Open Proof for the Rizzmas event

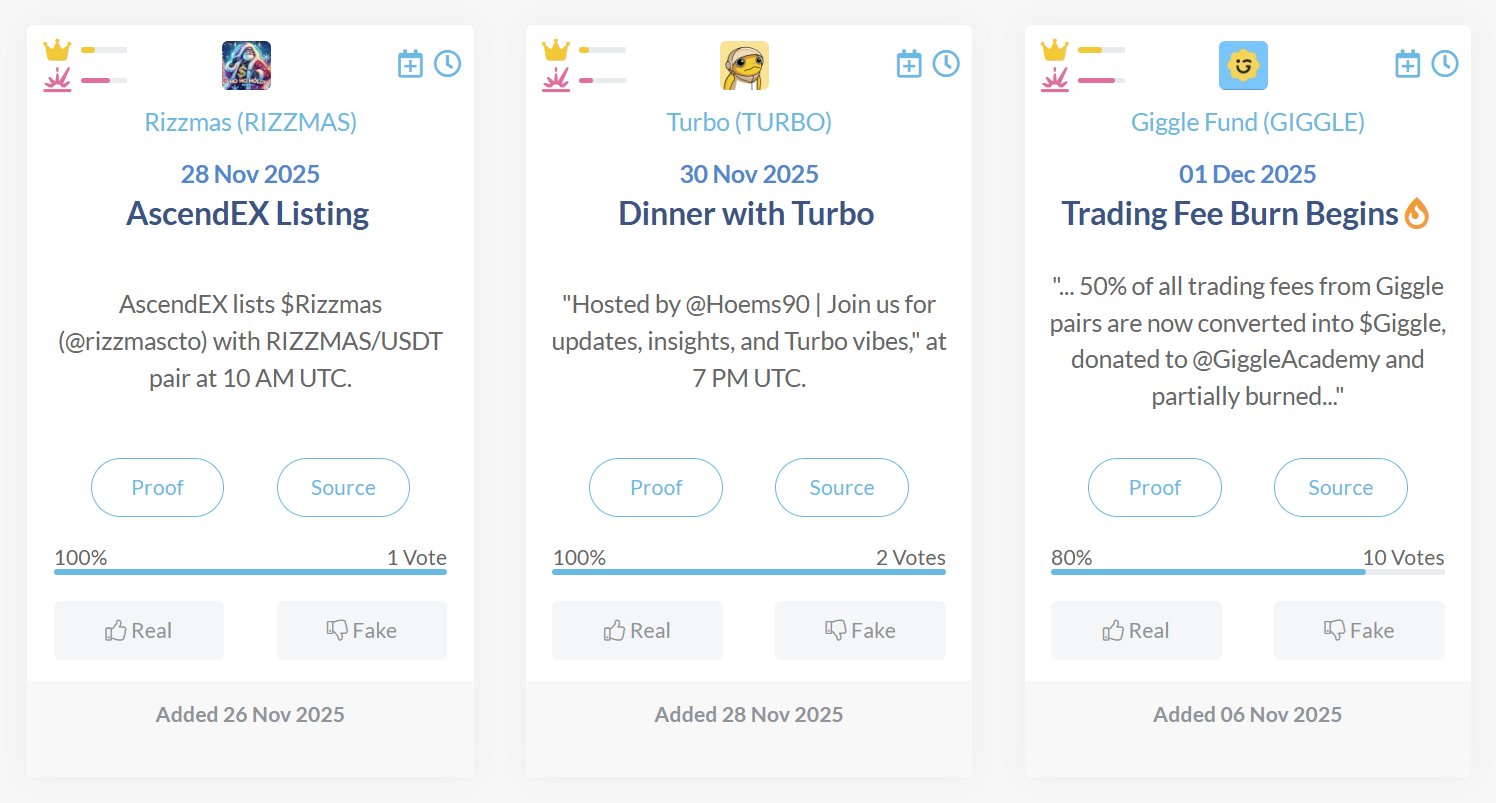(x=157, y=488)
